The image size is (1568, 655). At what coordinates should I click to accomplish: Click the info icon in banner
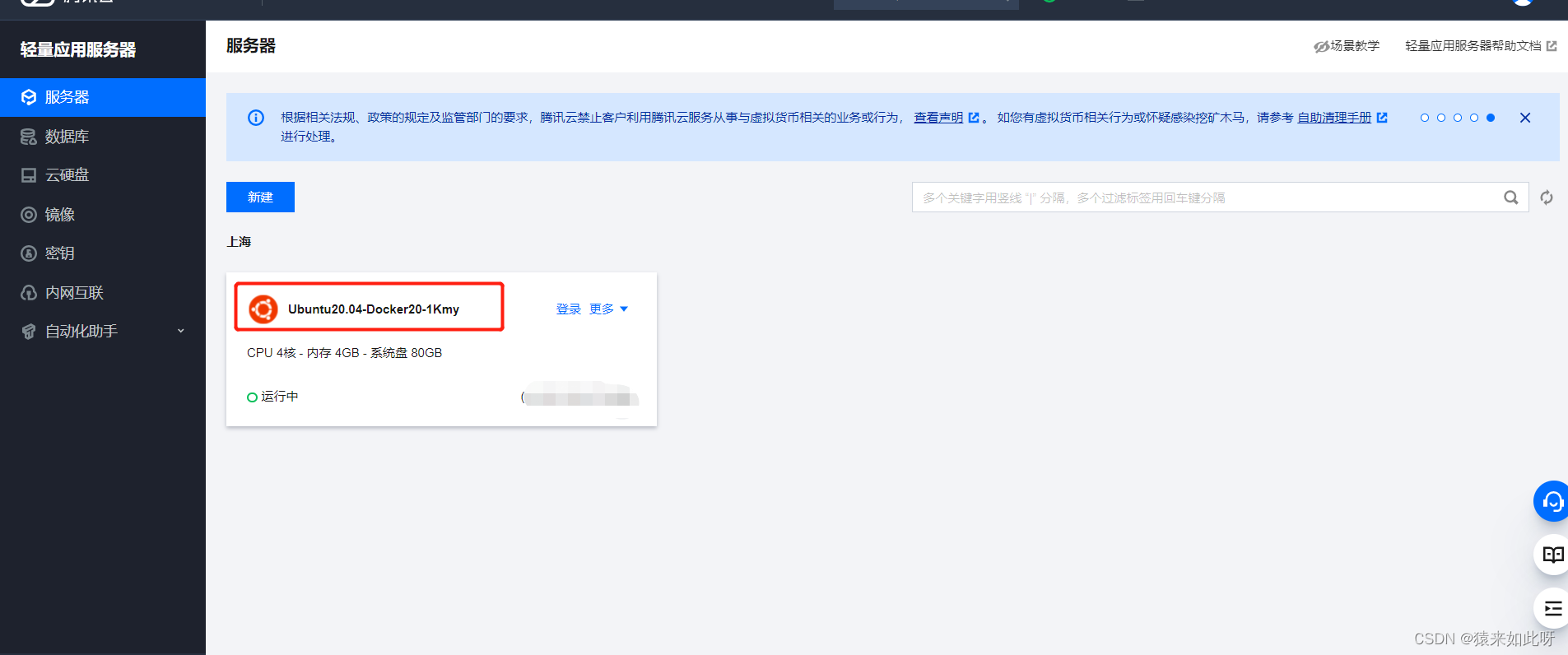point(256,118)
